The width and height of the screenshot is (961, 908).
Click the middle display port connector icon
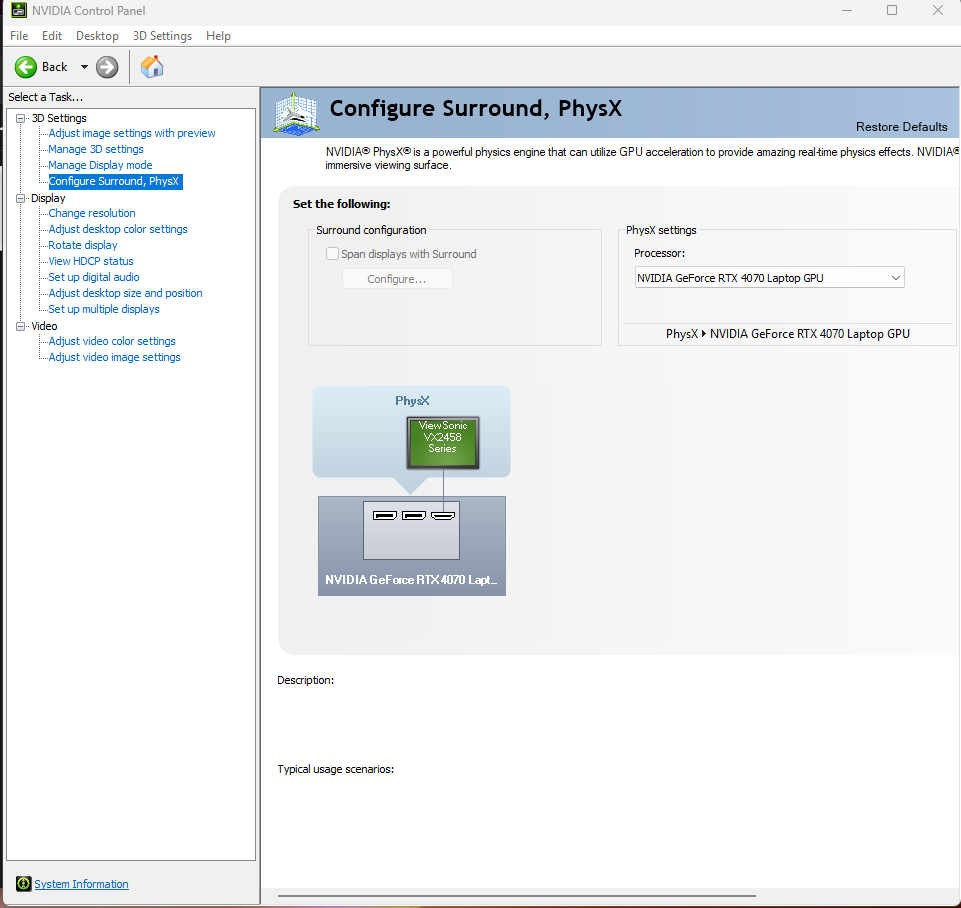click(x=414, y=515)
